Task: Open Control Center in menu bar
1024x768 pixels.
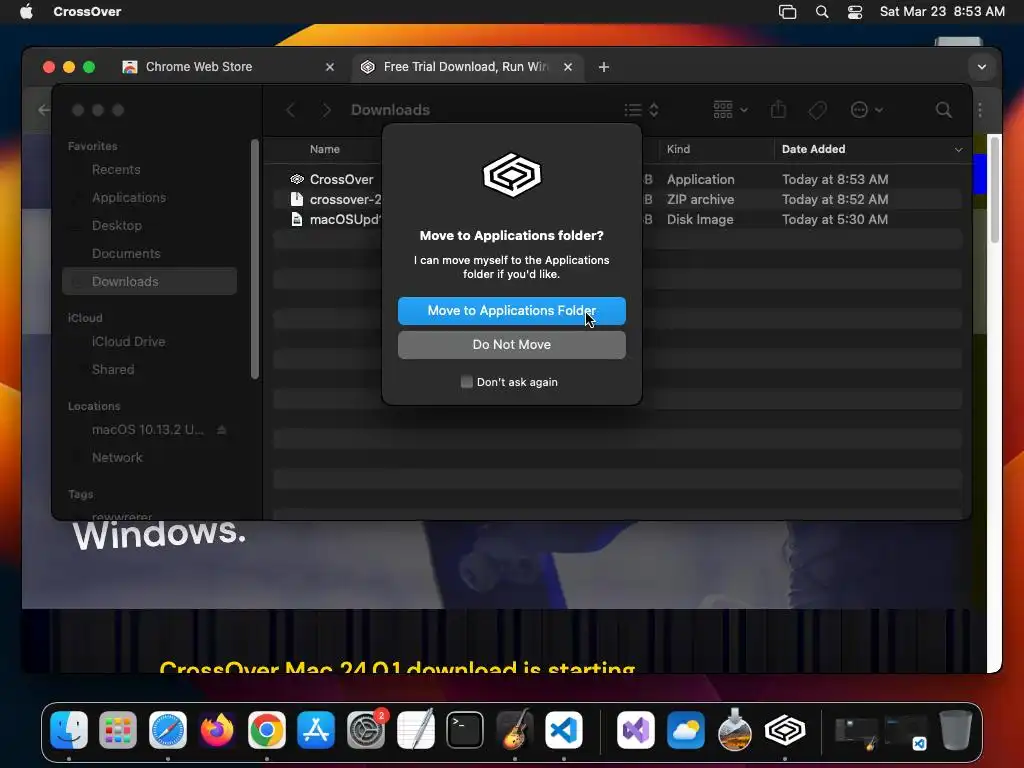Action: [855, 12]
